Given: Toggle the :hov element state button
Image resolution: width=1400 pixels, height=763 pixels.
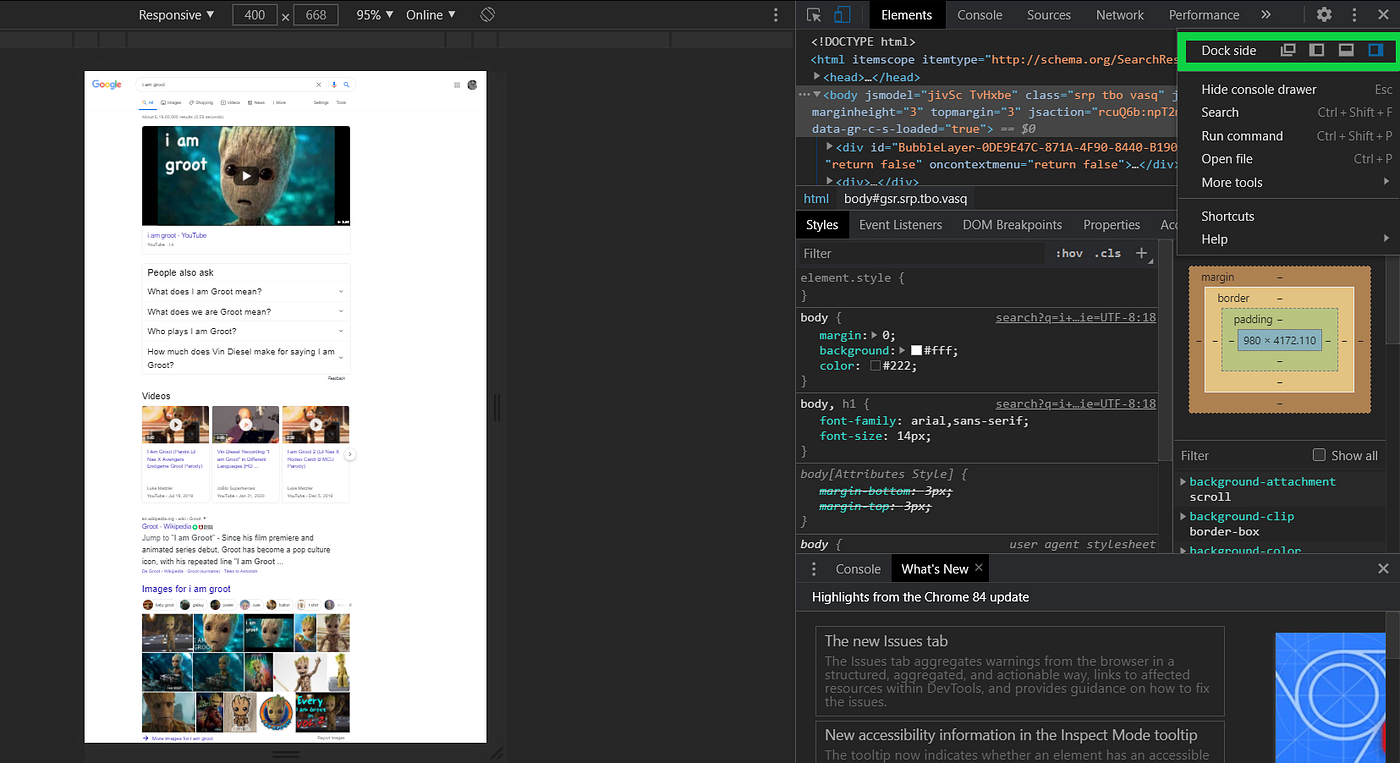Looking at the screenshot, I should [x=1069, y=253].
